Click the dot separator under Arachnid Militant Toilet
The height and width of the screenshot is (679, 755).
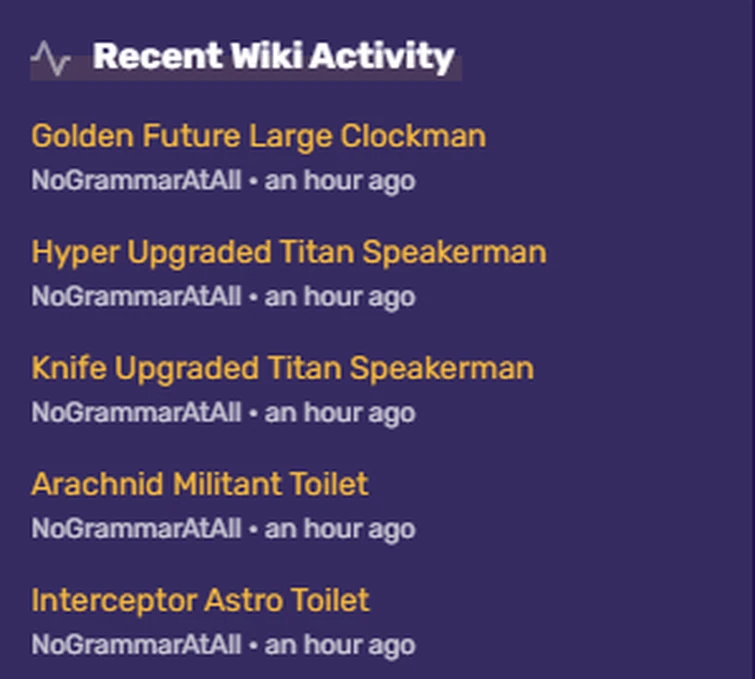pyautogui.click(x=253, y=530)
